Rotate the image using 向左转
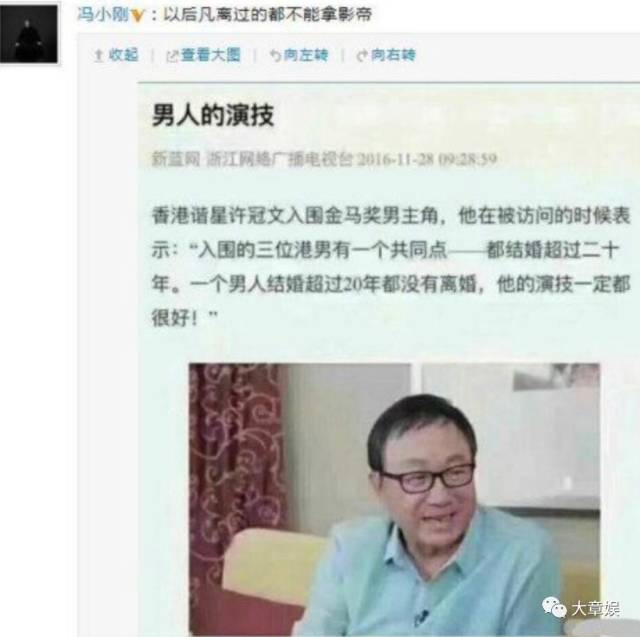The image size is (640, 637). coord(306,55)
